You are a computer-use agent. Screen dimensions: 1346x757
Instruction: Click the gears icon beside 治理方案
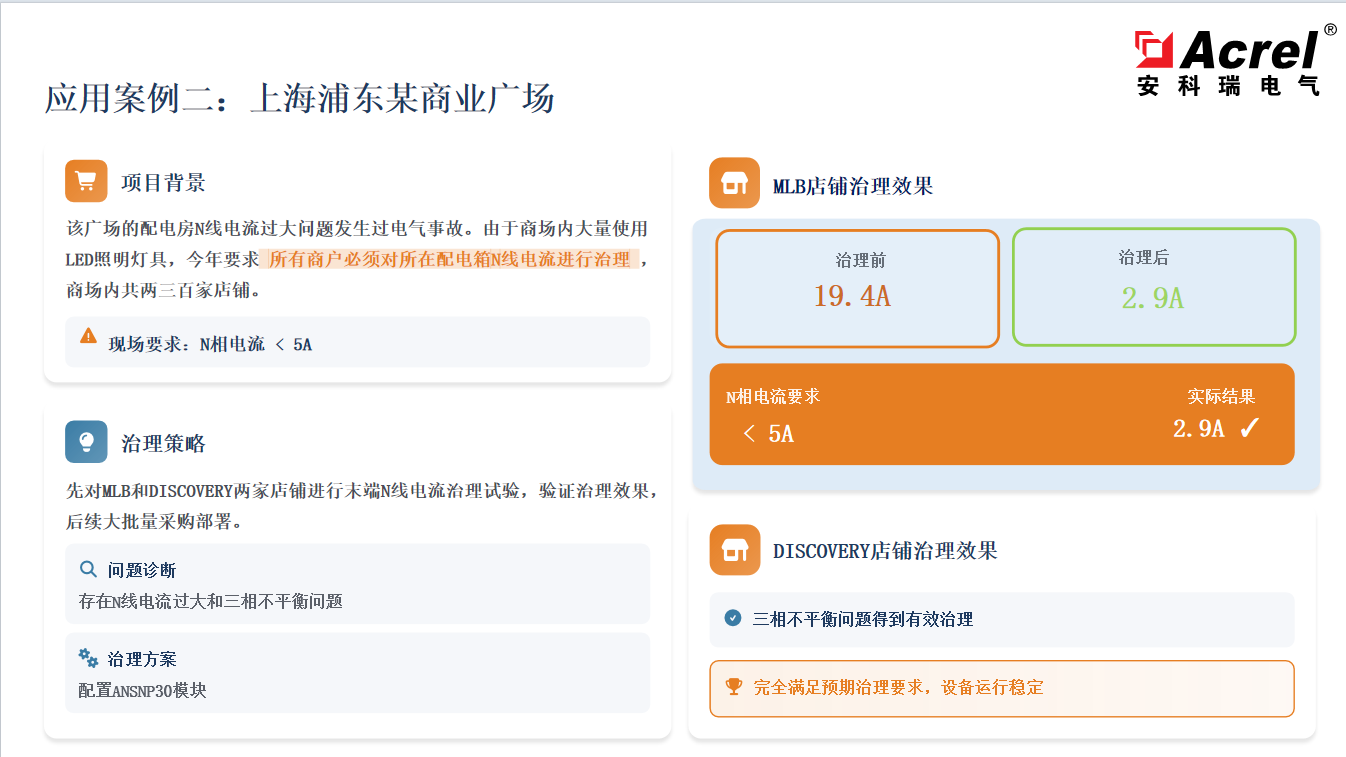(88, 657)
